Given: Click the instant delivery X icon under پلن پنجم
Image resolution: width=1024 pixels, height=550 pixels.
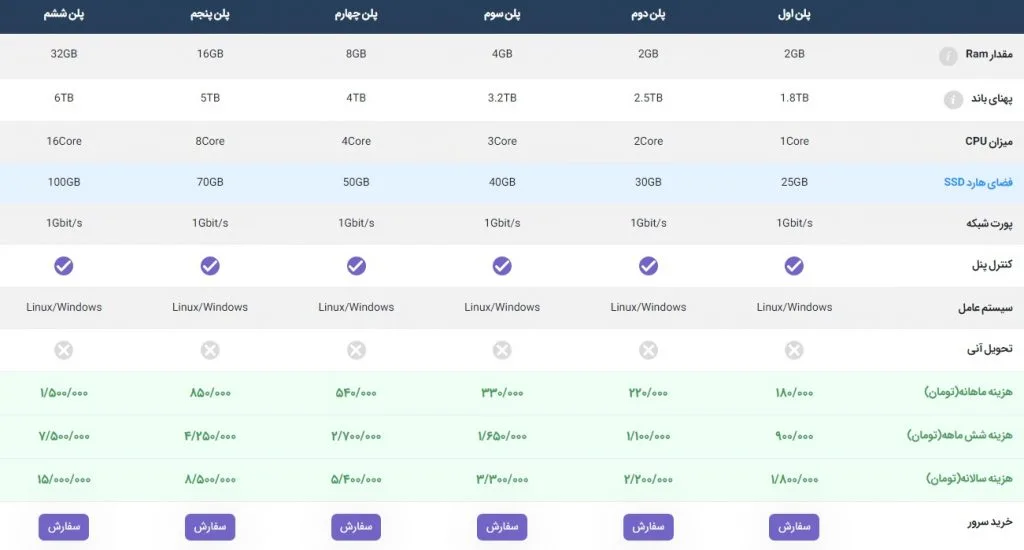Looking at the screenshot, I should tap(210, 350).
